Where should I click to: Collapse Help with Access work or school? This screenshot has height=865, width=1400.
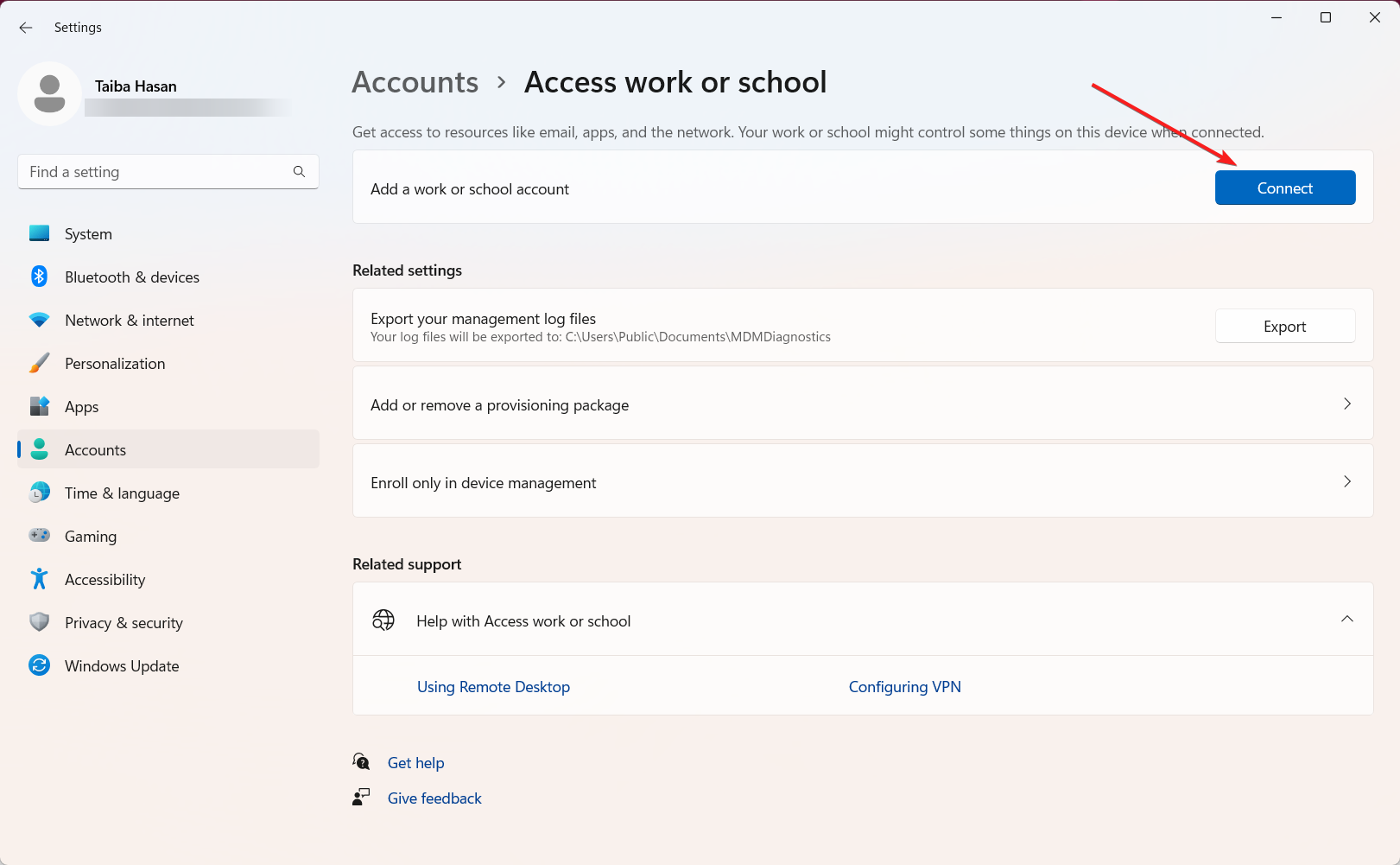point(1346,620)
